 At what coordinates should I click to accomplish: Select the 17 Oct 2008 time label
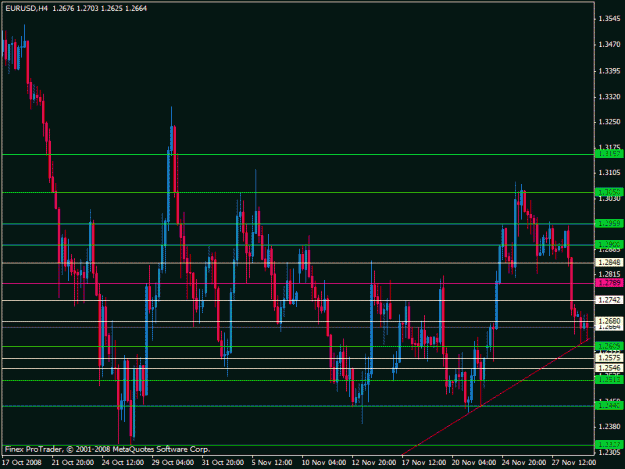pyautogui.click(x=22, y=462)
